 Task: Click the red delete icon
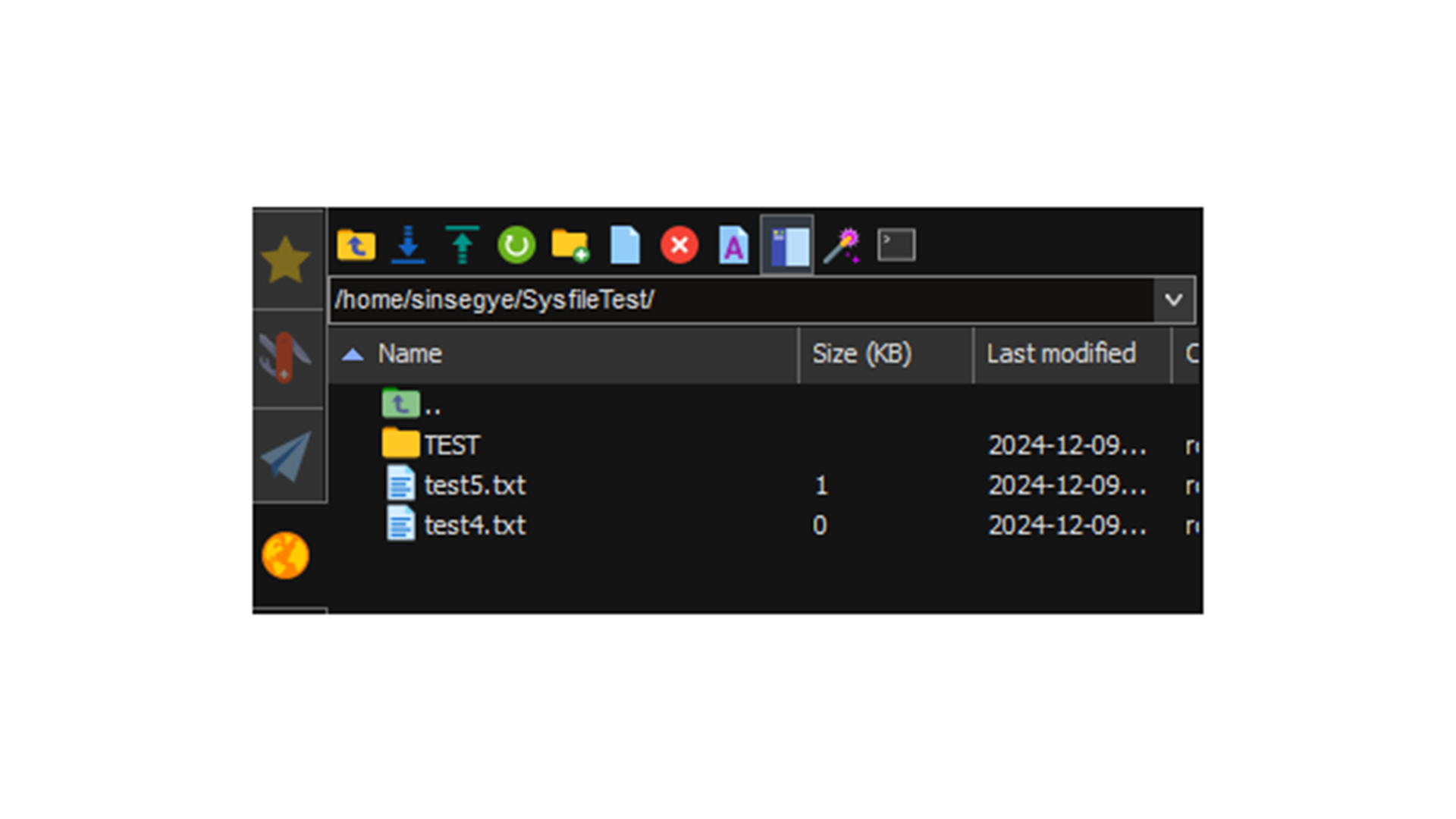[679, 245]
